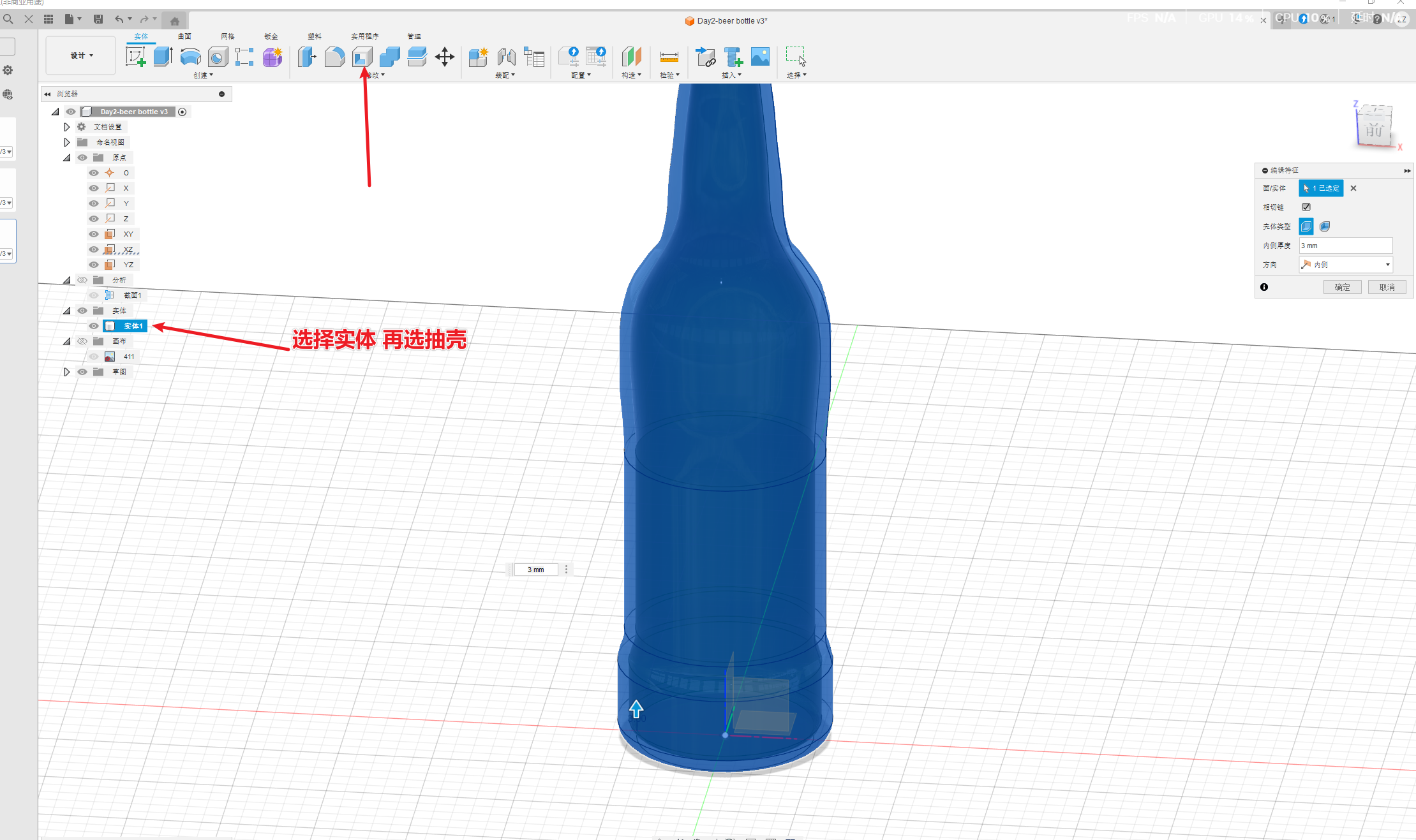The height and width of the screenshot is (840, 1416).
Task: Toggle visibility of the XY plane
Action: point(94,234)
